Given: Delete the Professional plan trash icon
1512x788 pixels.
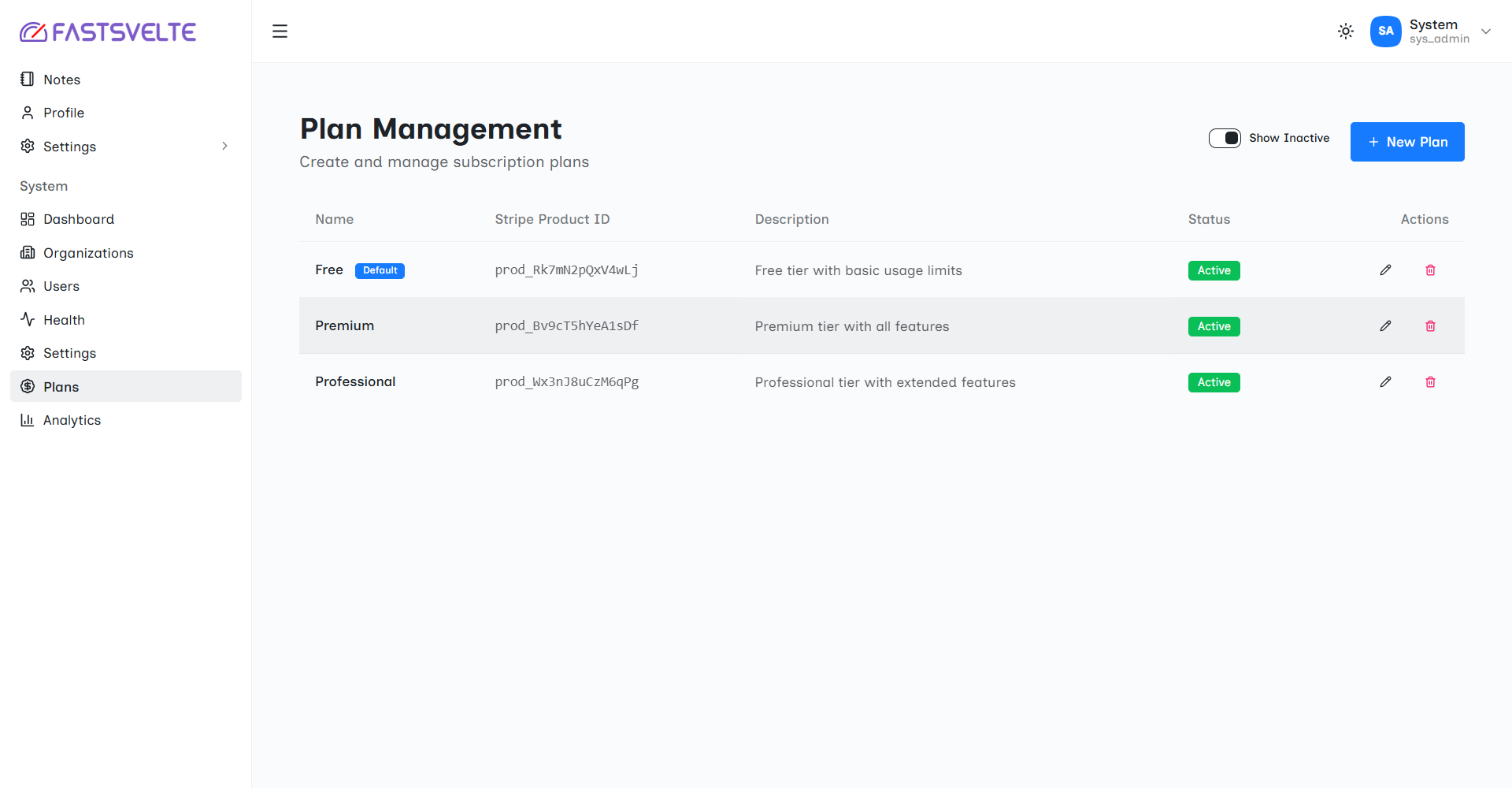Looking at the screenshot, I should click(x=1431, y=382).
